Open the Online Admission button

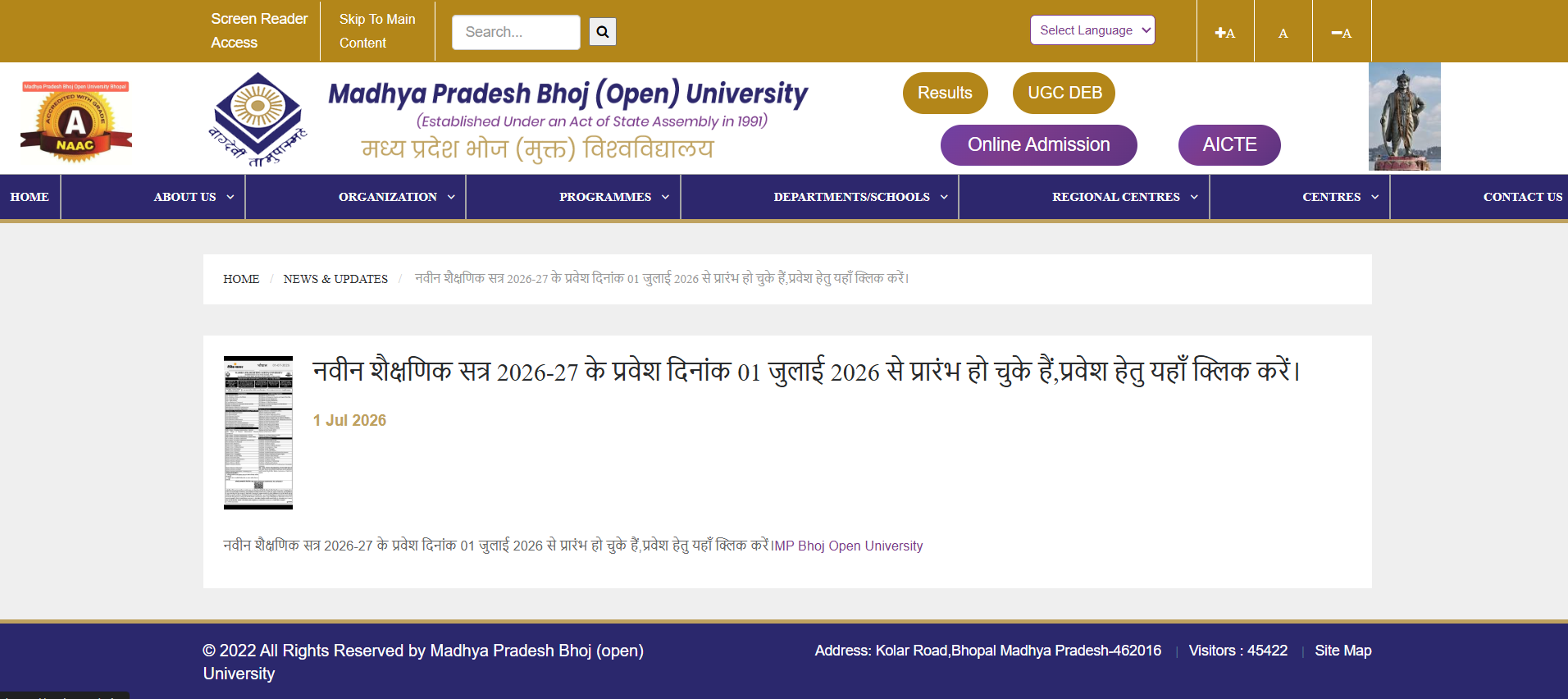1038,145
